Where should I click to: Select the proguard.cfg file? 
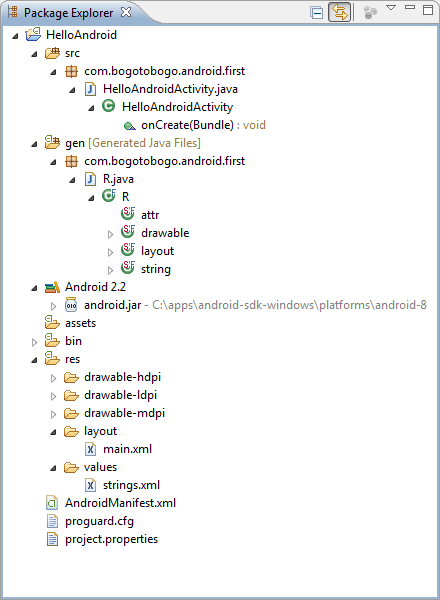pyautogui.click(x=99, y=521)
